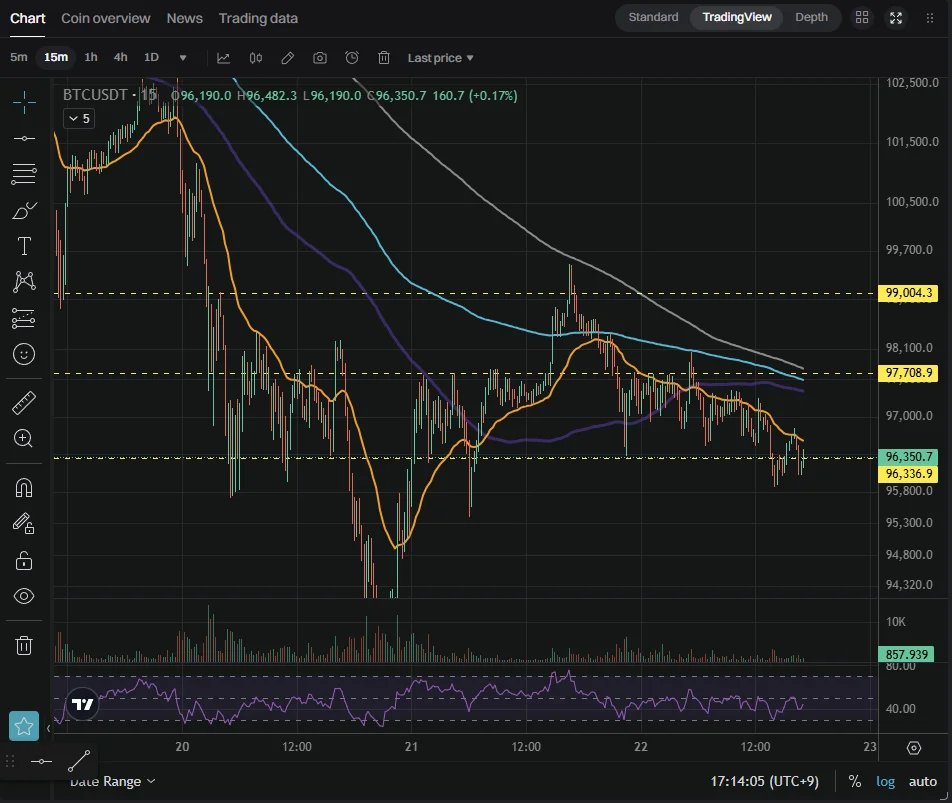Open the long position forecasting tool
952x803 pixels.
24,318
